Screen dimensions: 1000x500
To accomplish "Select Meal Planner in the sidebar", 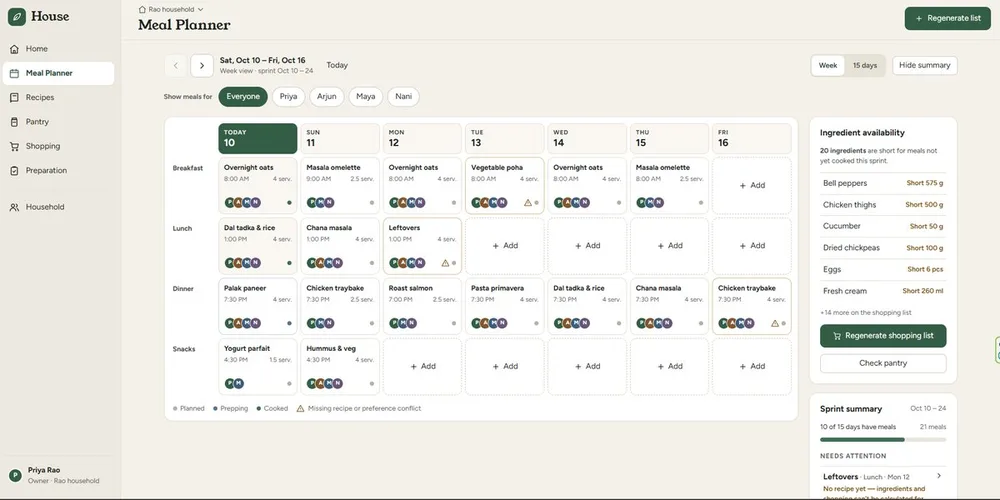I will (58, 73).
